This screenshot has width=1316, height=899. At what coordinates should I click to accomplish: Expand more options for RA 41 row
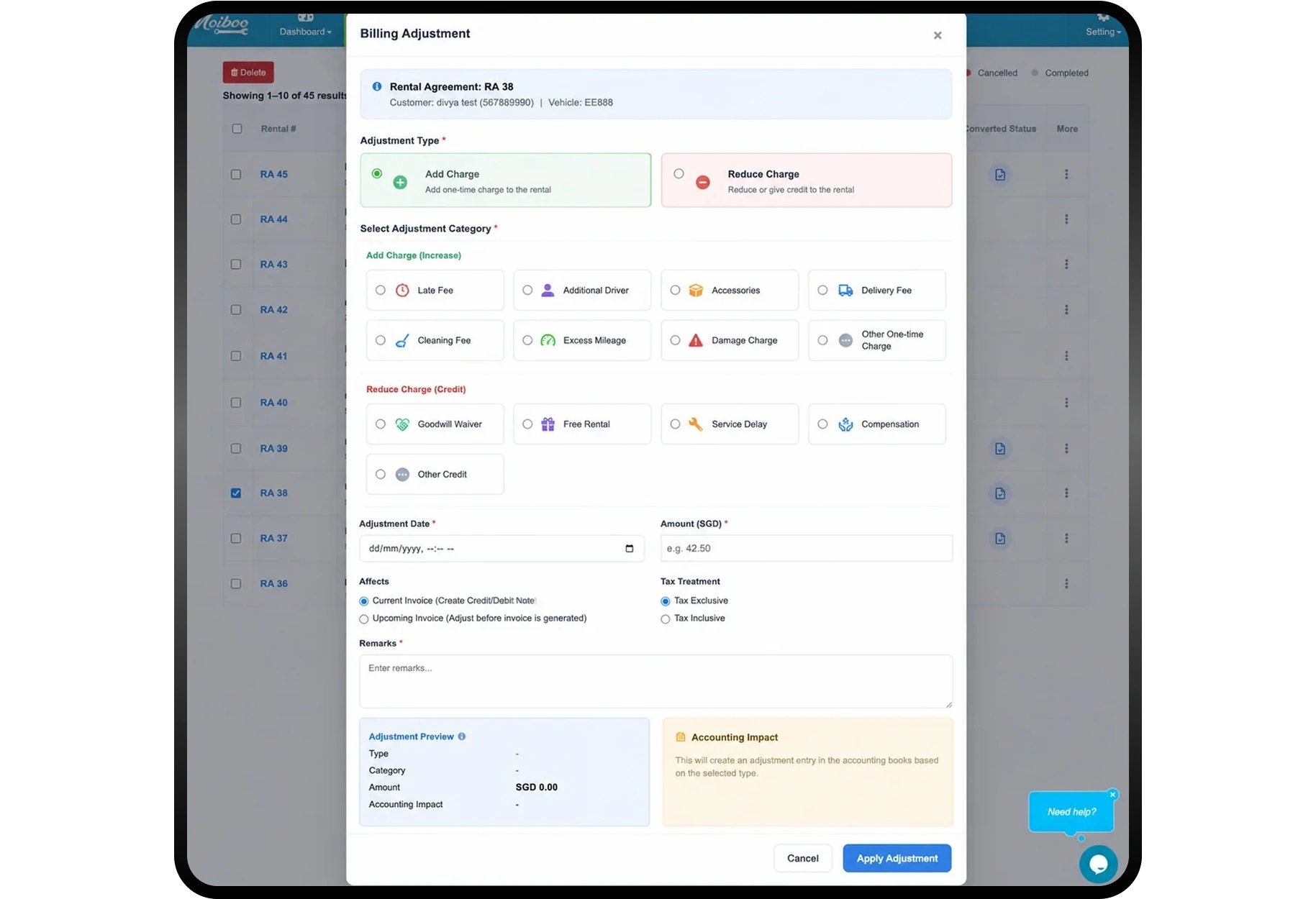(x=1066, y=356)
